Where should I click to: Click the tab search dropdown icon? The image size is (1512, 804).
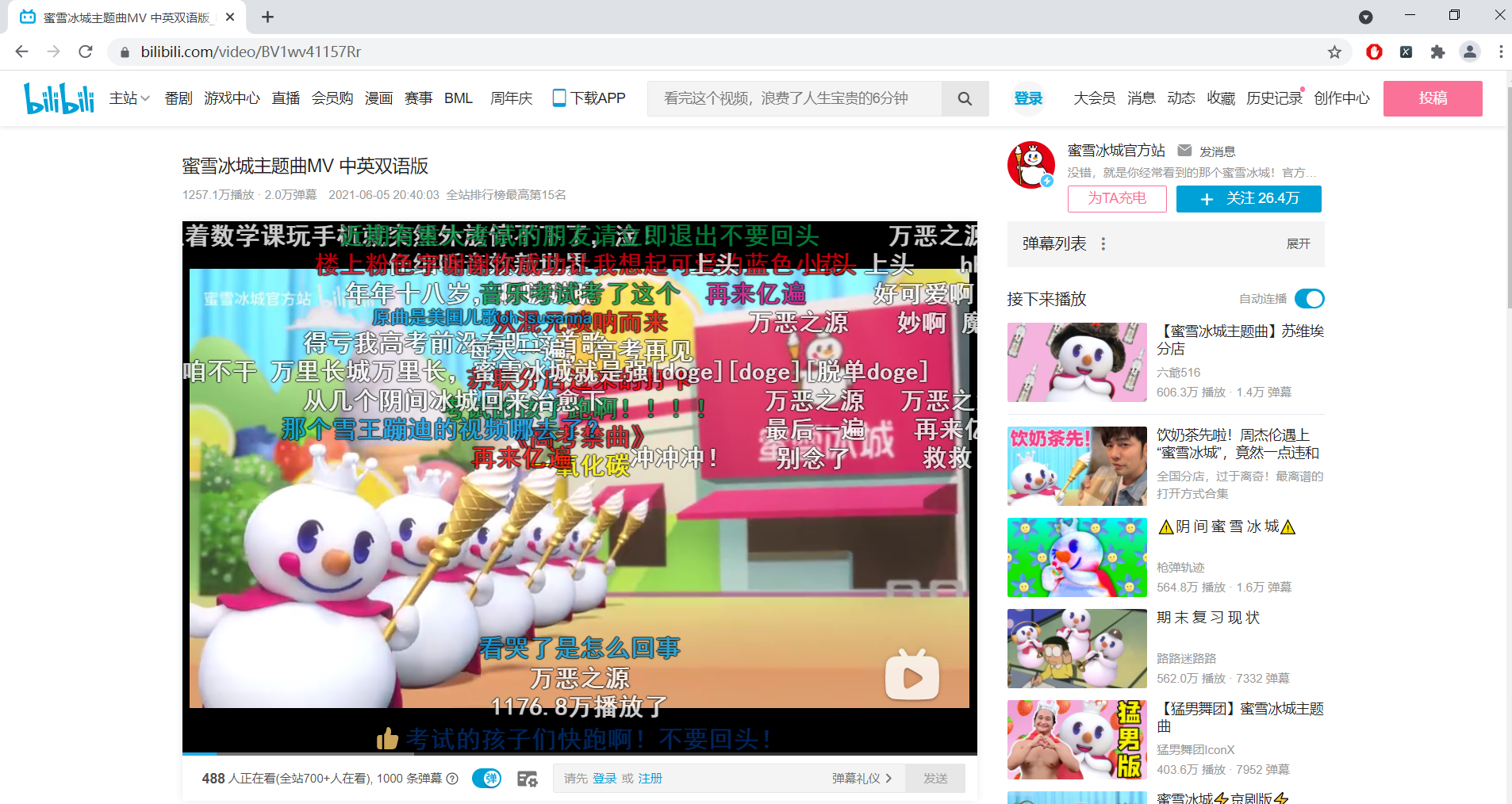tap(1365, 17)
